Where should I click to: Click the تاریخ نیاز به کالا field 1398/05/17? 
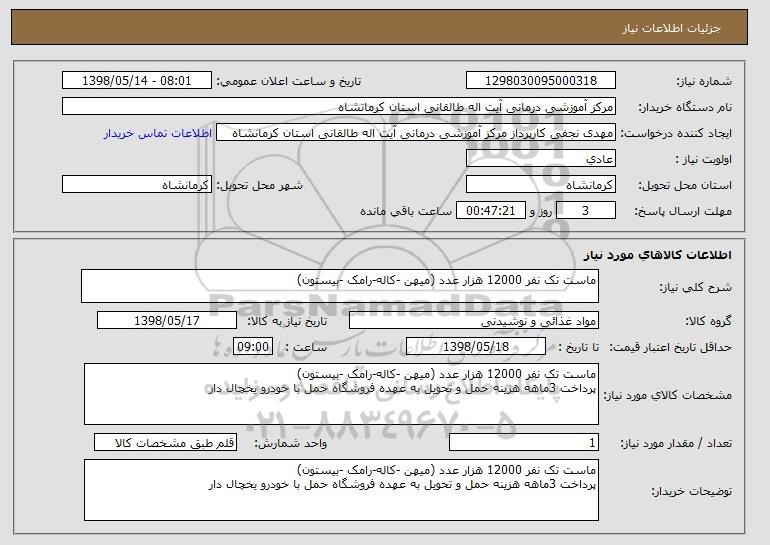(x=167, y=321)
